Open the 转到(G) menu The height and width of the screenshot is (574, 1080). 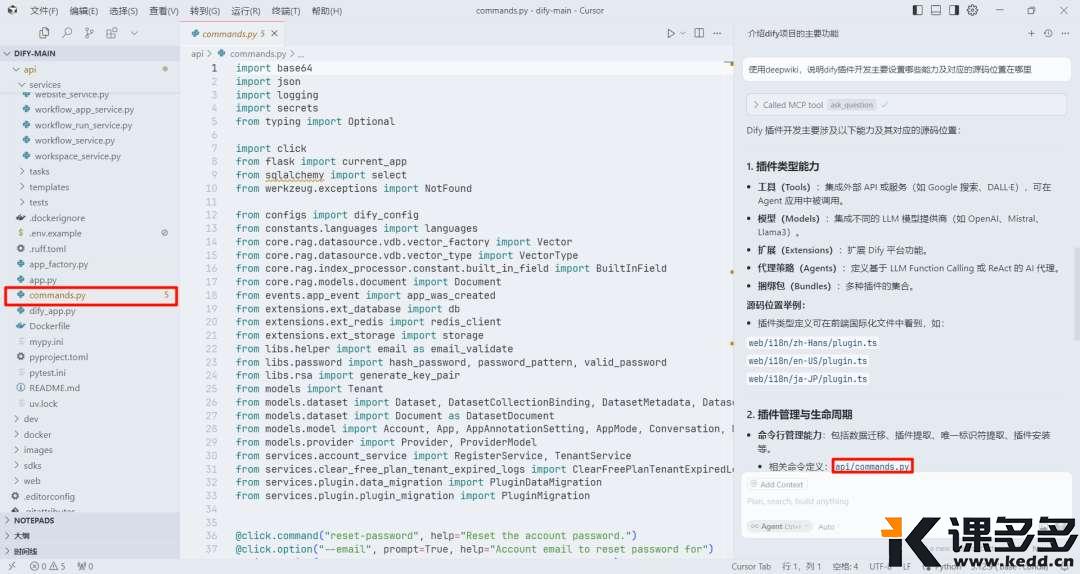coord(205,11)
